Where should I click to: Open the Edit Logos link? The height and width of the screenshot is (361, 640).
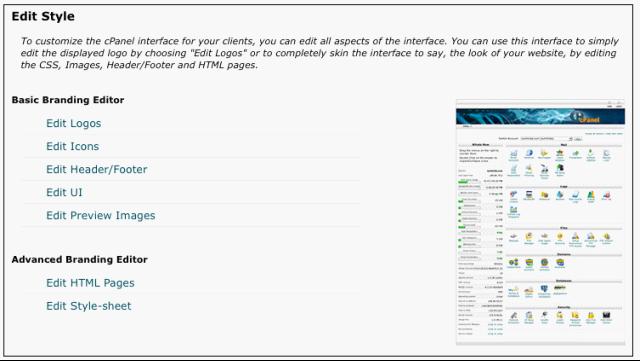tap(73, 123)
